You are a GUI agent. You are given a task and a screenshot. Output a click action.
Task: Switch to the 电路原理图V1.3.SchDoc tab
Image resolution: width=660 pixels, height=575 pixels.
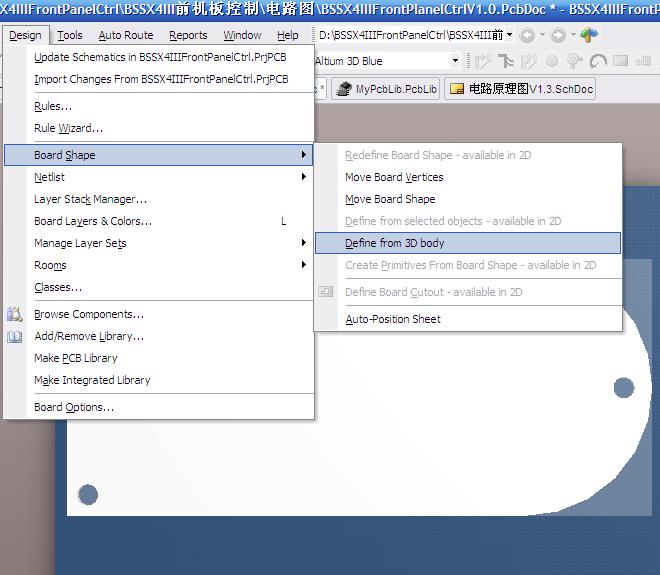pos(521,89)
